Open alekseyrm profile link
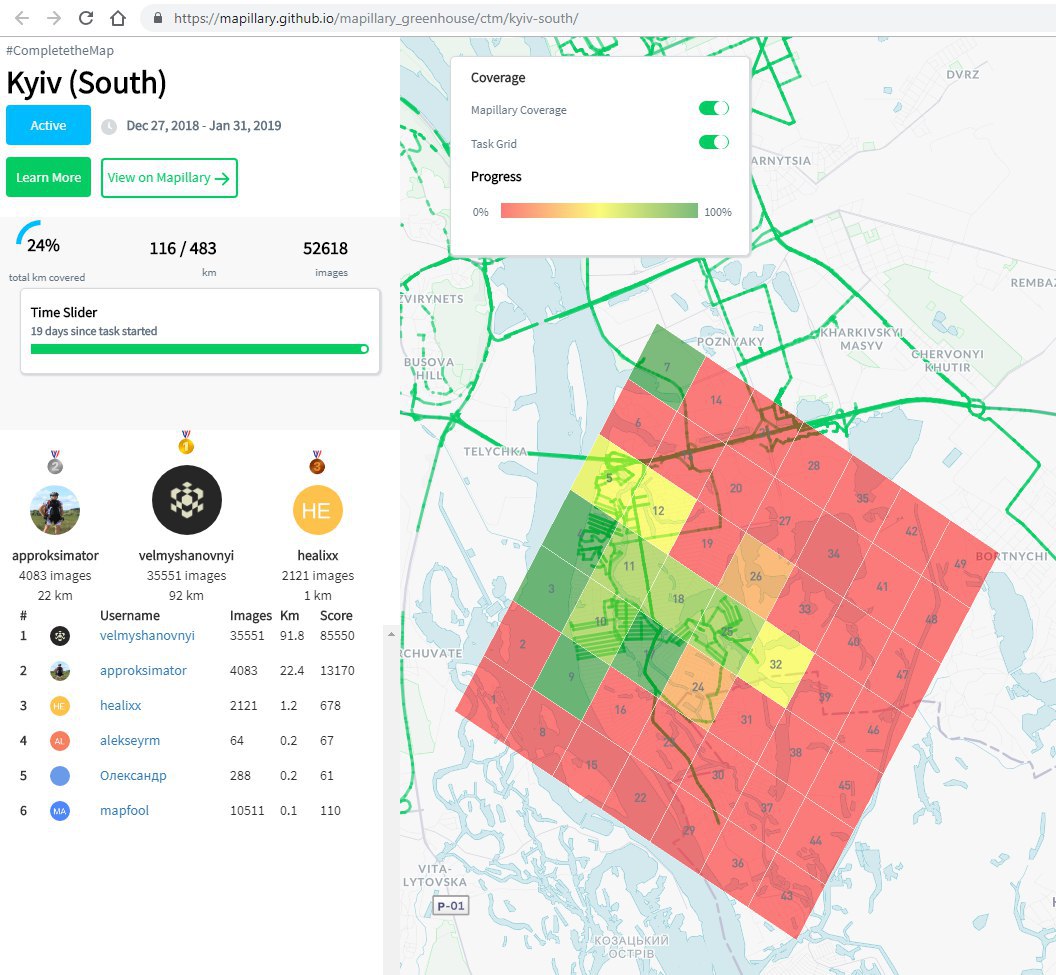The image size is (1056, 975). pos(130,741)
